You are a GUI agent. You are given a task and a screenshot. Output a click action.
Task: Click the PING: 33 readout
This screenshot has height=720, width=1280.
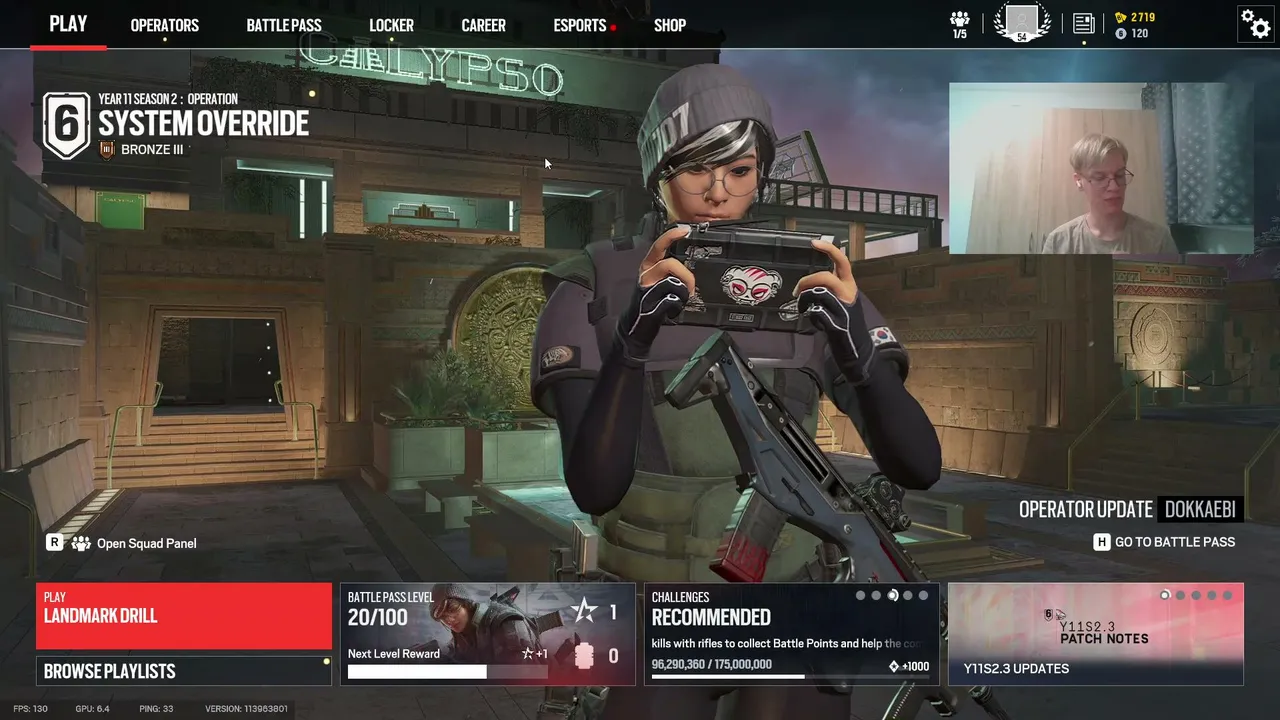click(x=156, y=709)
